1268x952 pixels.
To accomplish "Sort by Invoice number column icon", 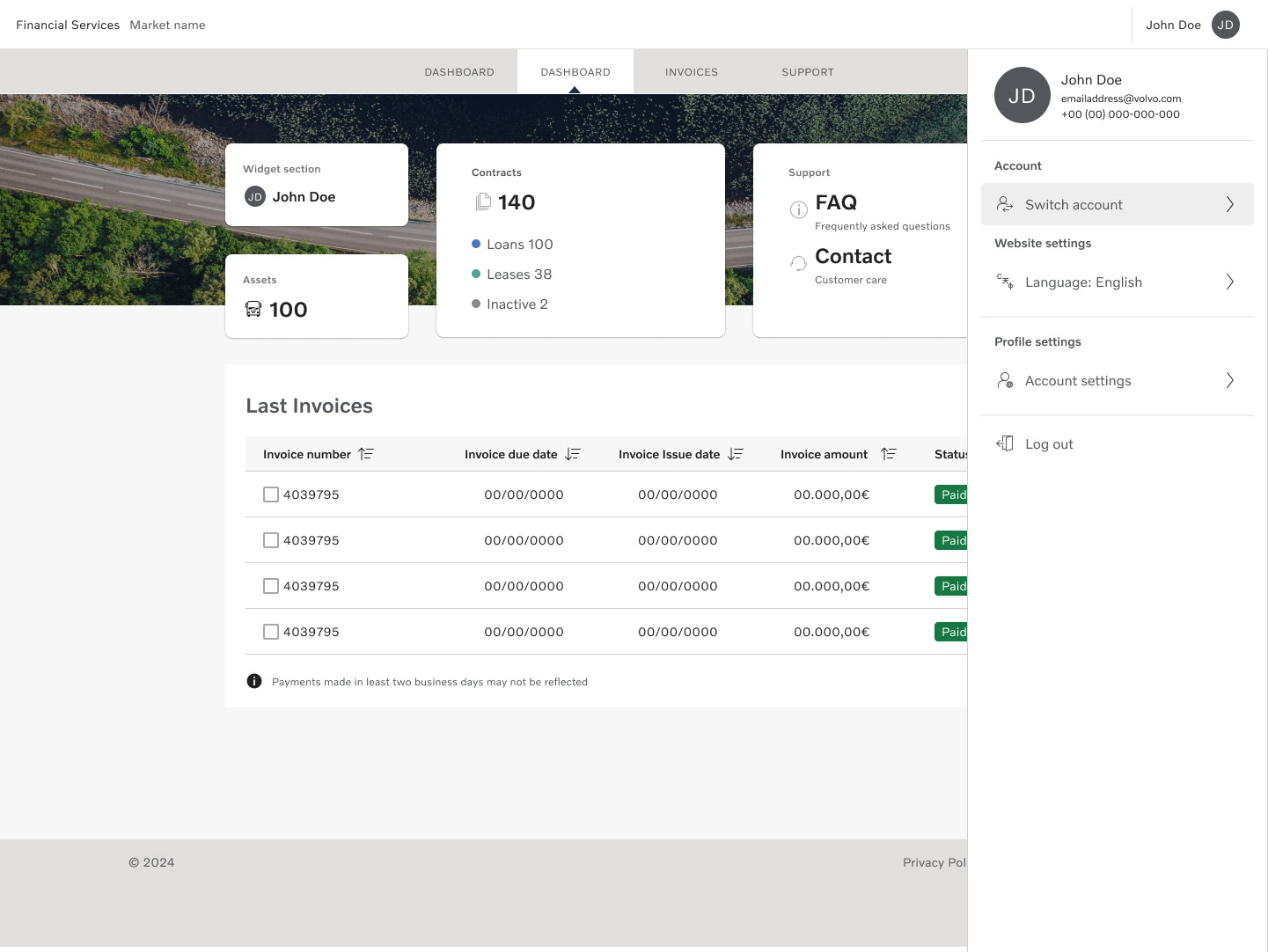I will [366, 454].
